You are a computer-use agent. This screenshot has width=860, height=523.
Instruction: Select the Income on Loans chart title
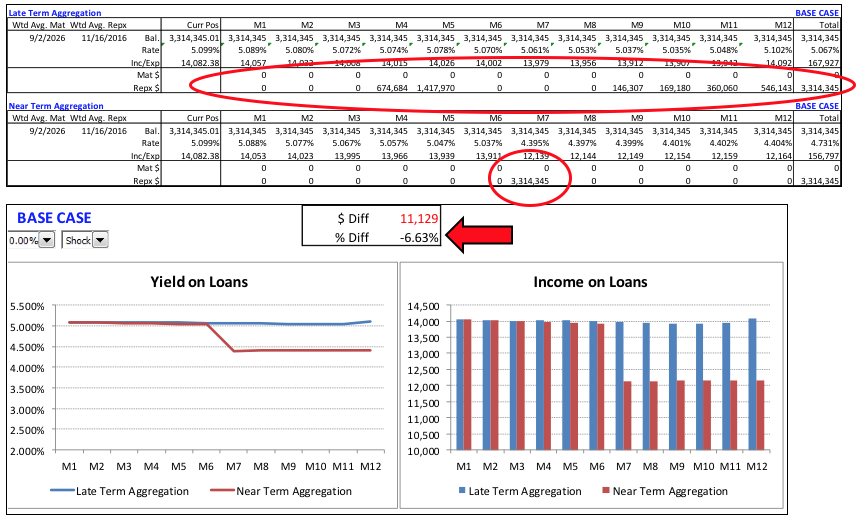[590, 282]
